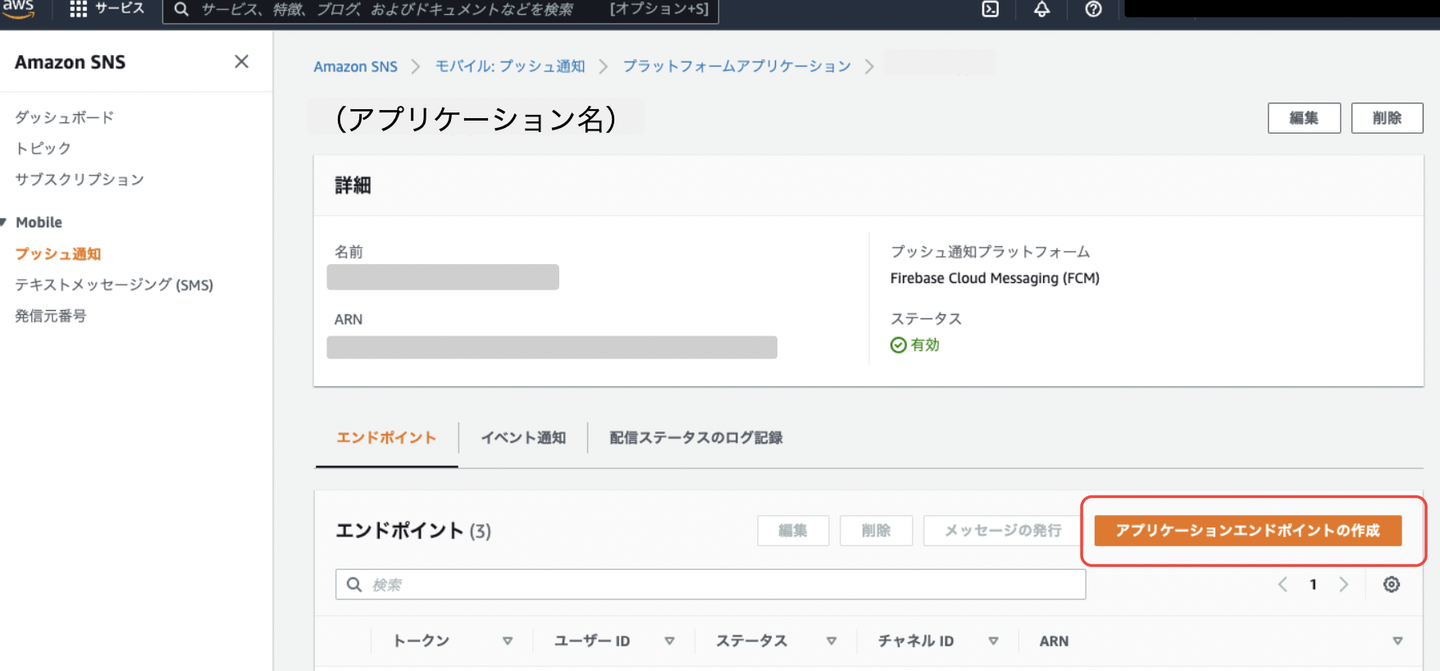Image resolution: width=1440 pixels, height=671 pixels.
Task: Click the notifications bell icon
Action: click(x=1041, y=9)
